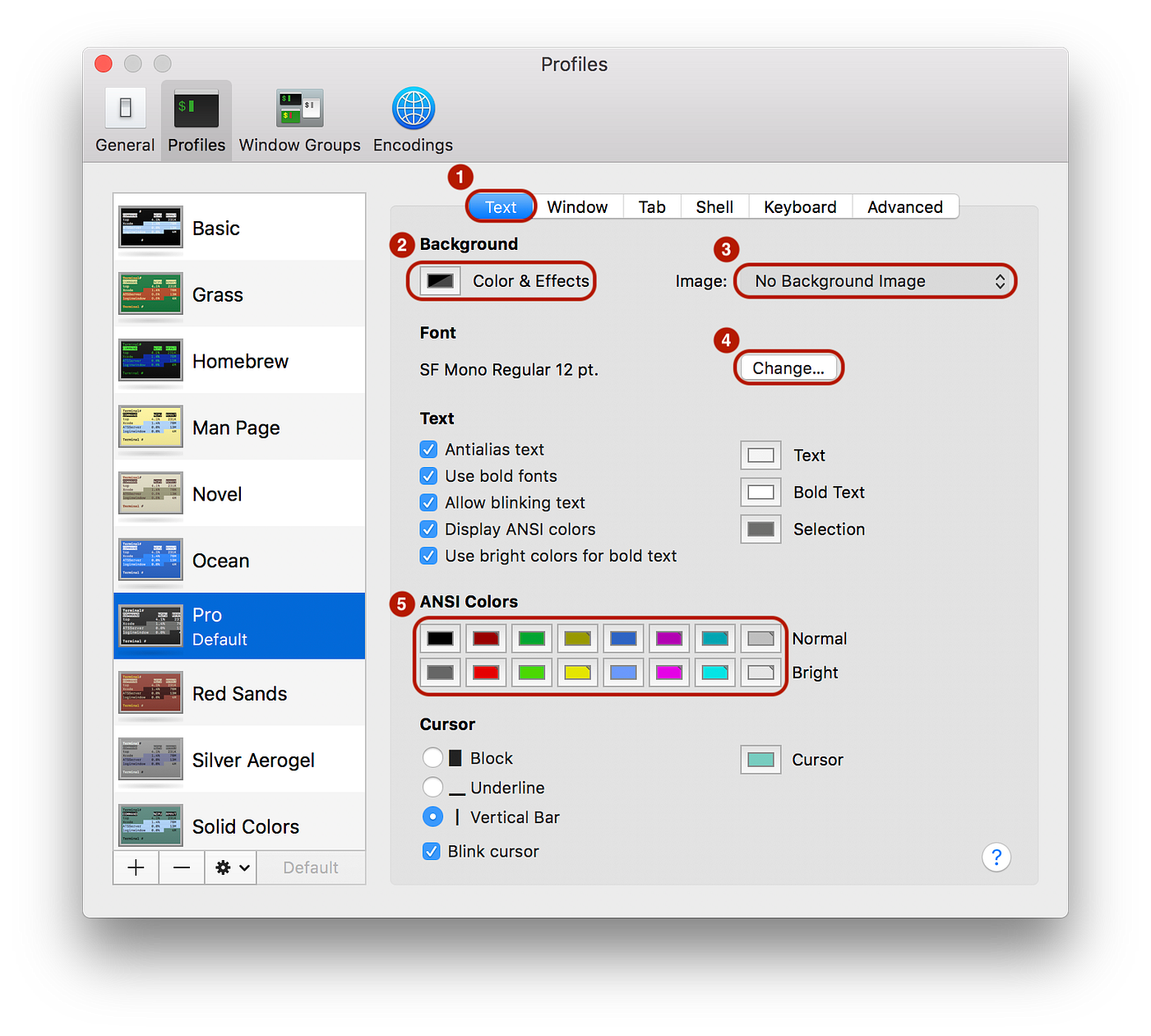Viewport: 1151px width, 1036px height.
Task: Click the Change font button
Action: (788, 368)
